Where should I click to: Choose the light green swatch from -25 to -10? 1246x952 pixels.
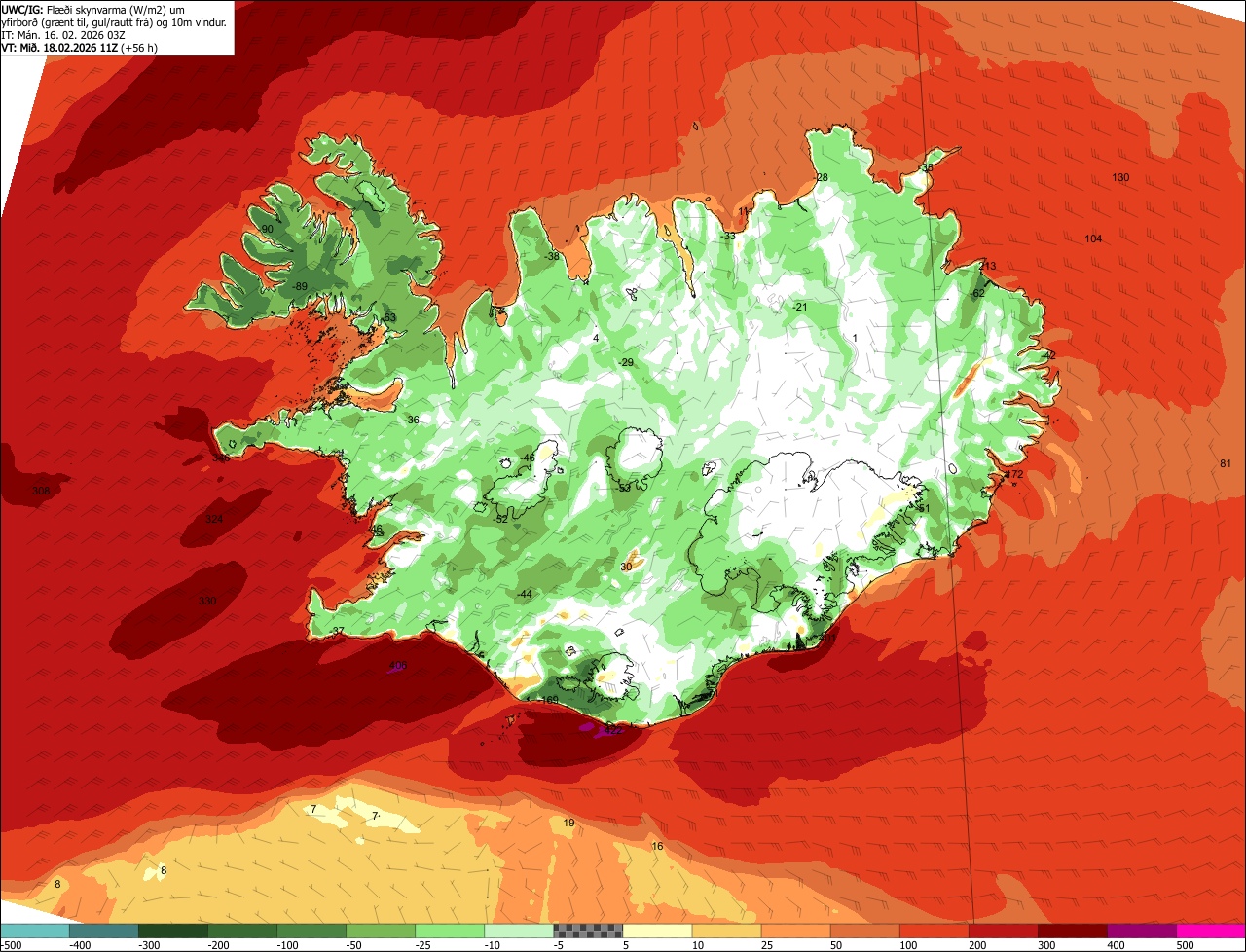450,931
